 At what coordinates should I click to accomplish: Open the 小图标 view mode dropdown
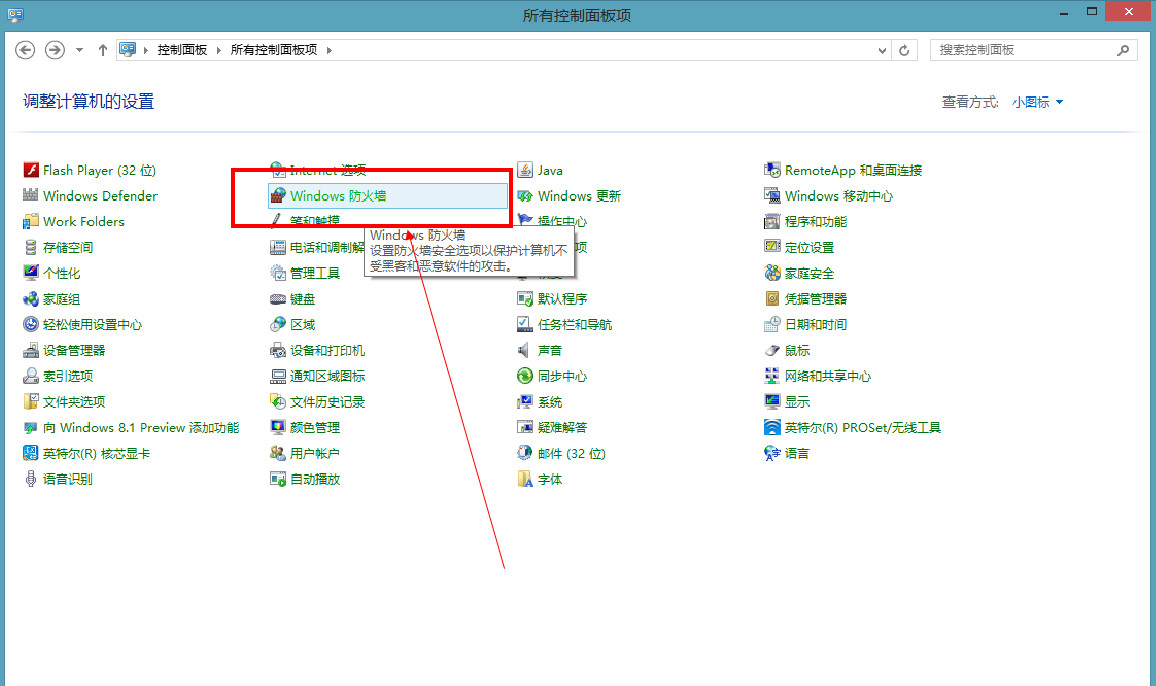click(1037, 102)
